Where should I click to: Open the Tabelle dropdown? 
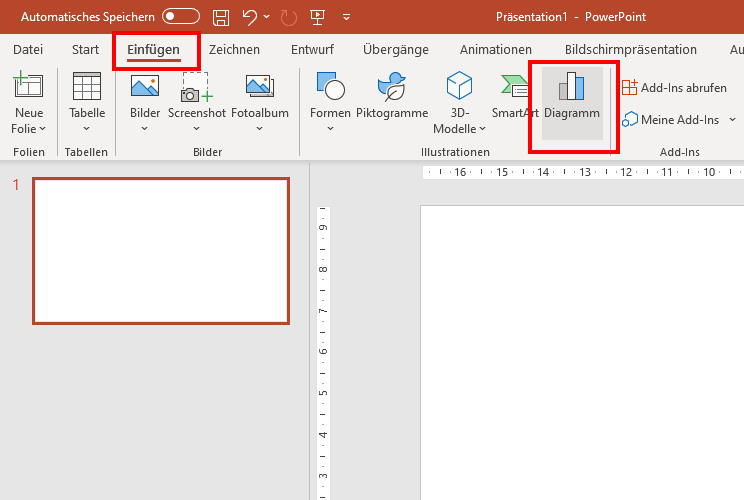click(87, 129)
